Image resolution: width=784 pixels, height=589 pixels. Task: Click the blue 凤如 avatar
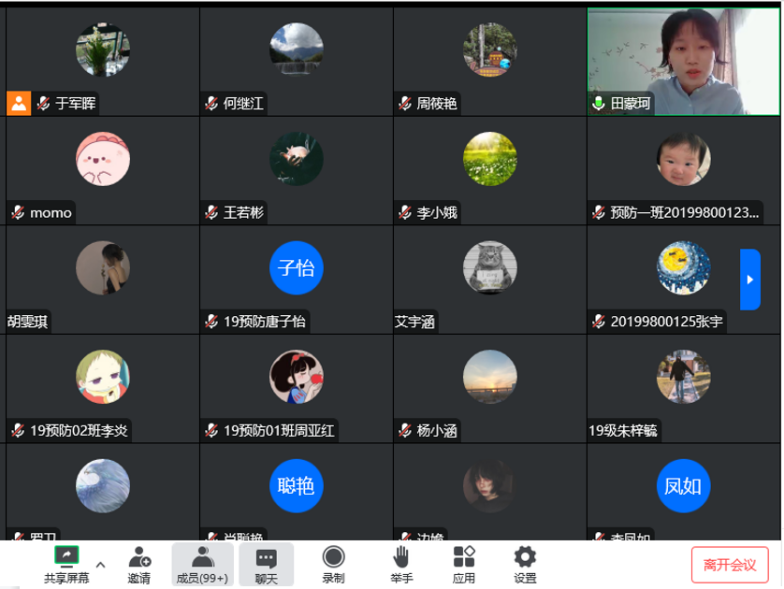coord(684,486)
